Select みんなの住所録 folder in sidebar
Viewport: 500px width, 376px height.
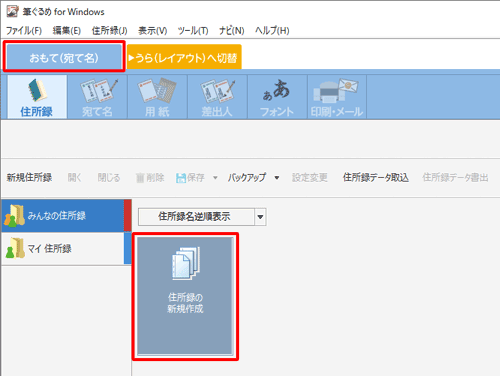pyautogui.click(x=63, y=216)
